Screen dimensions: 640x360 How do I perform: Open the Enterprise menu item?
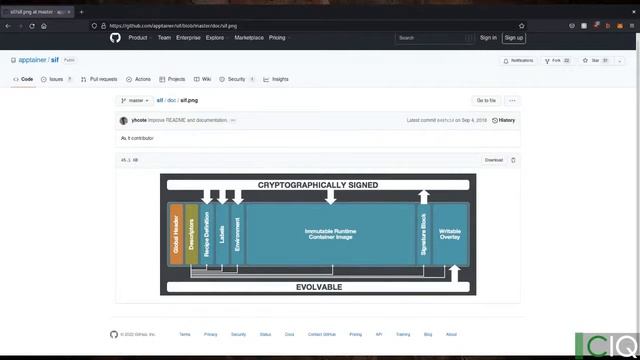[188, 38]
